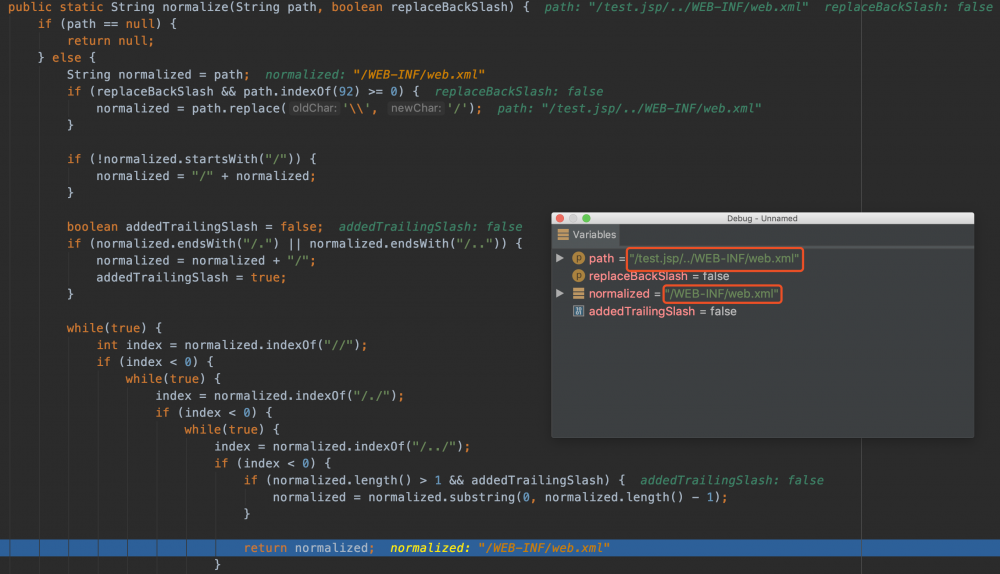1000x574 pixels.
Task: Click the object icon beside normalized variable
Action: pyautogui.click(x=578, y=293)
